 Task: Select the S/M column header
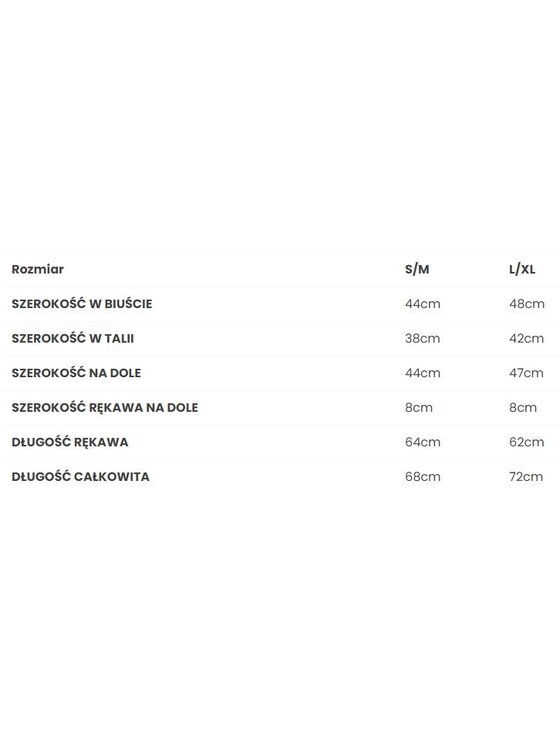coord(417,269)
